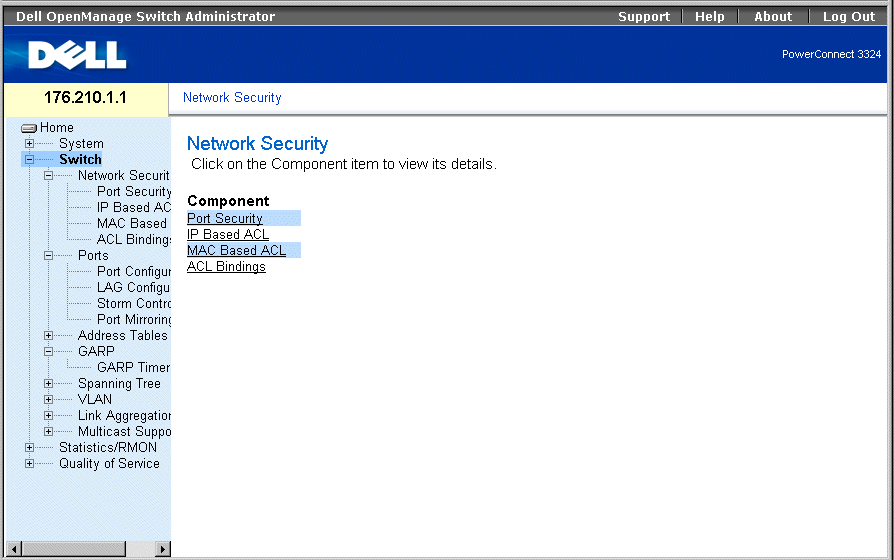Open the Help menu item
894x560 pixels.
coord(709,17)
